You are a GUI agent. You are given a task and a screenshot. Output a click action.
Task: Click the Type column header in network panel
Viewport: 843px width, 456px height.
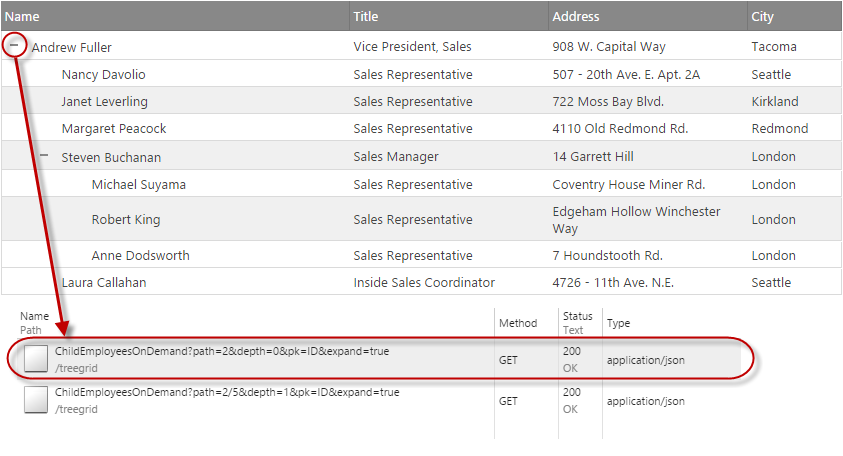(618, 323)
